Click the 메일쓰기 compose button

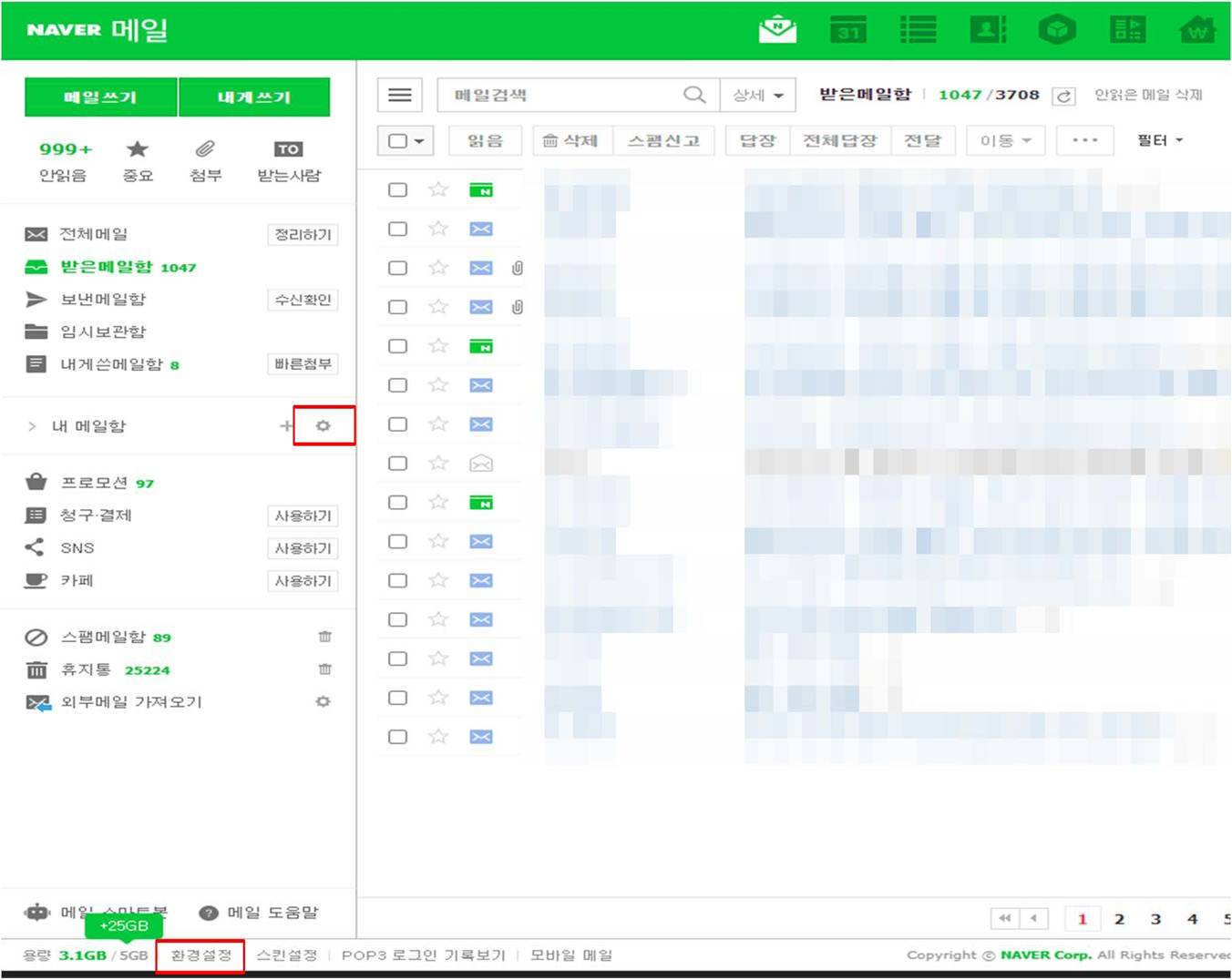[100, 97]
